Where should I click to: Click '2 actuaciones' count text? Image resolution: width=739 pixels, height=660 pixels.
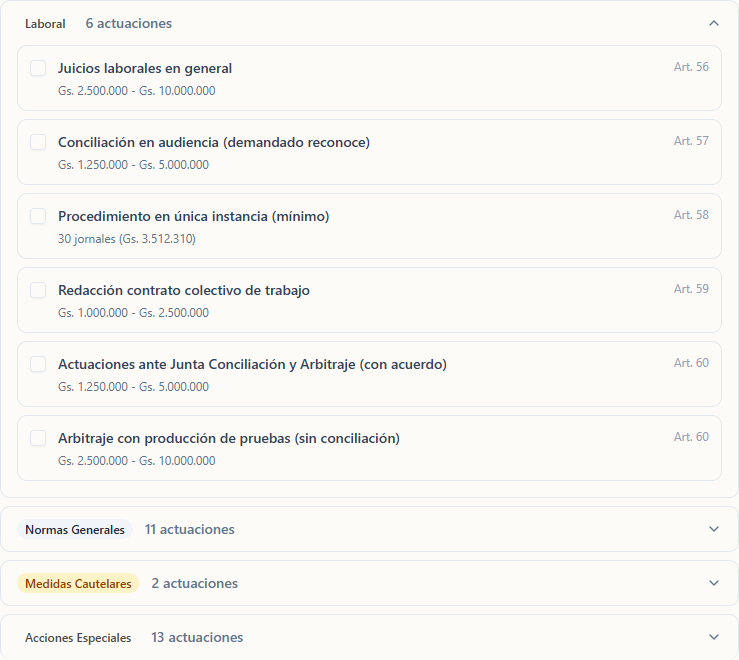click(x=195, y=583)
